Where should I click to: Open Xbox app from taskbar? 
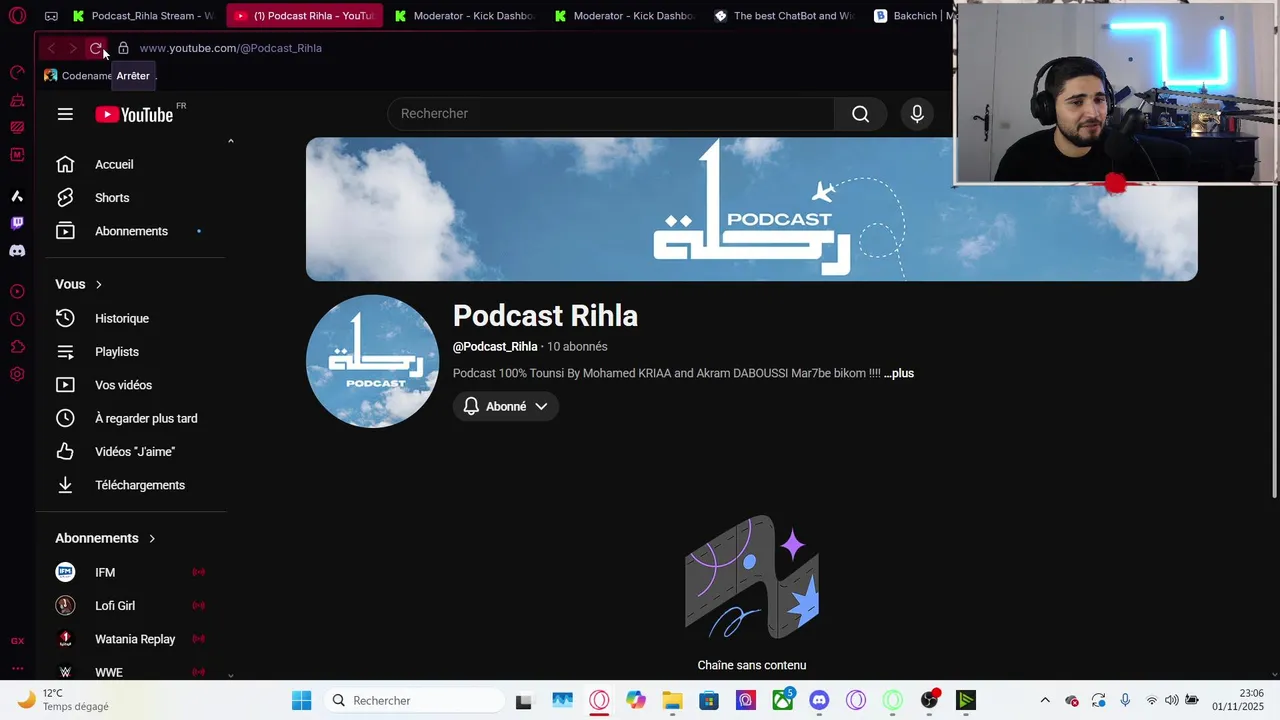tap(783, 700)
